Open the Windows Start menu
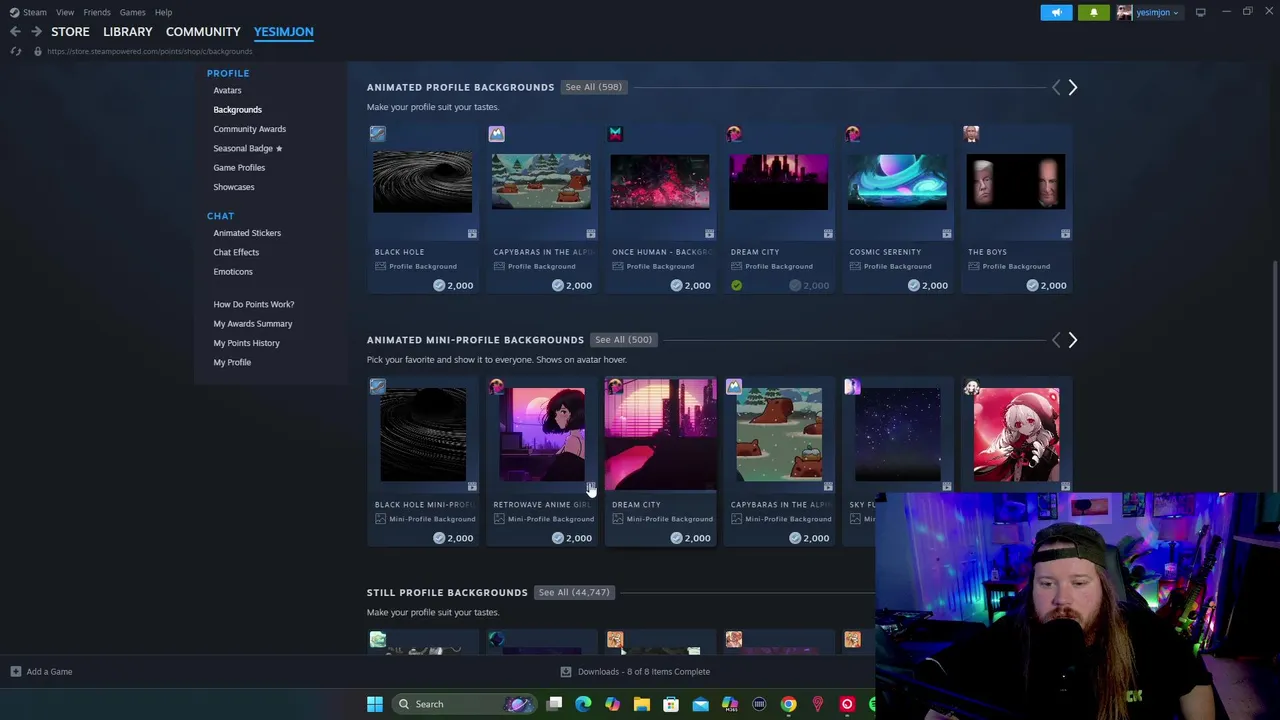This screenshot has width=1280, height=720. click(374, 704)
